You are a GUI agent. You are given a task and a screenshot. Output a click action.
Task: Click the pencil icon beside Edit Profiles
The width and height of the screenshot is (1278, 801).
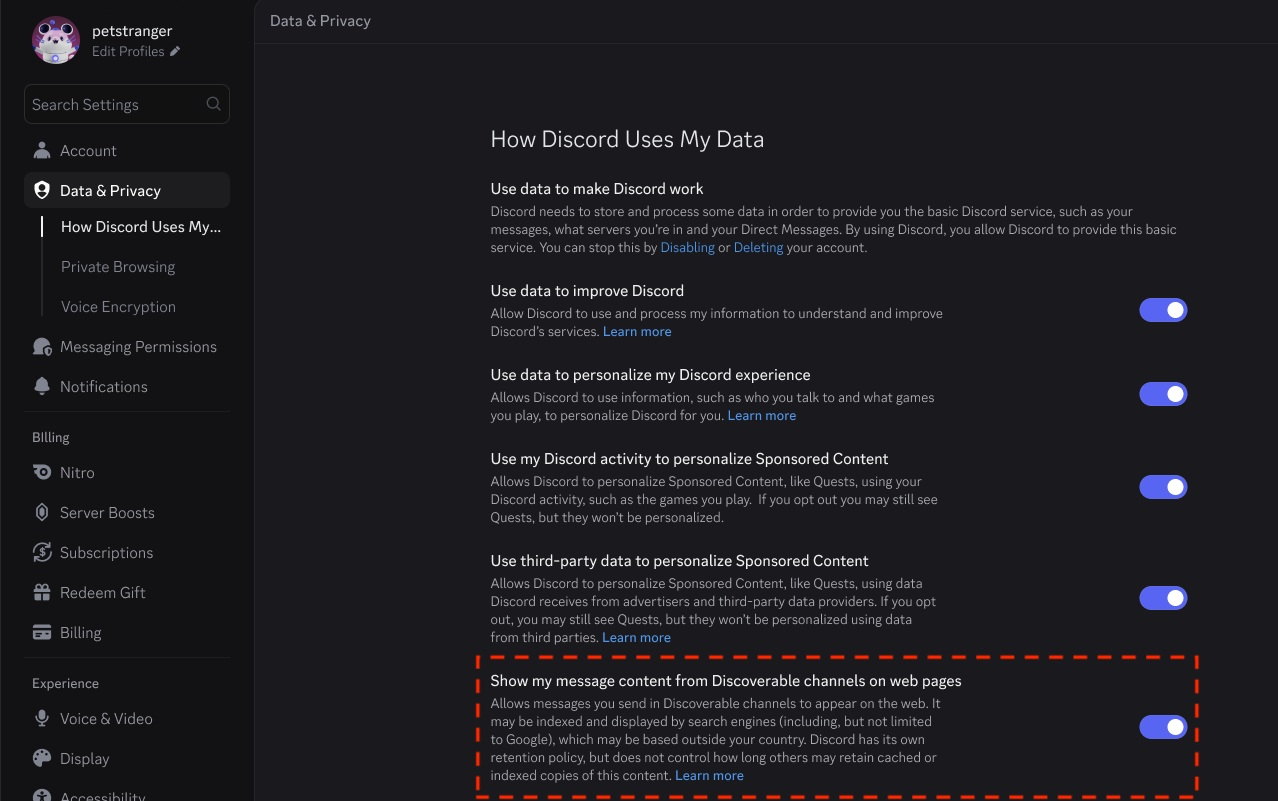[175, 52]
